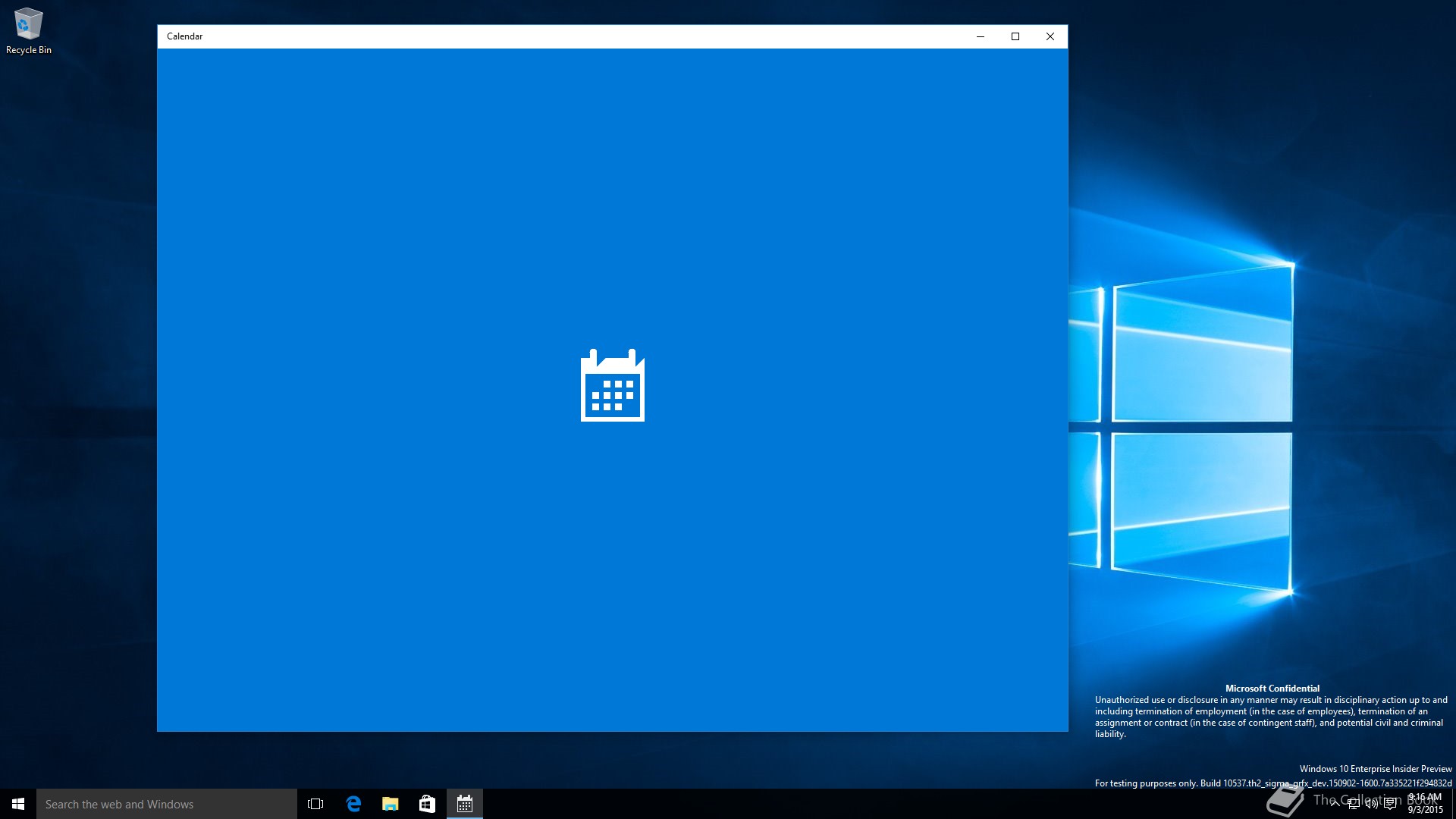Select the Calendar app taskbar button
The width and height of the screenshot is (1456, 819).
coord(465,804)
